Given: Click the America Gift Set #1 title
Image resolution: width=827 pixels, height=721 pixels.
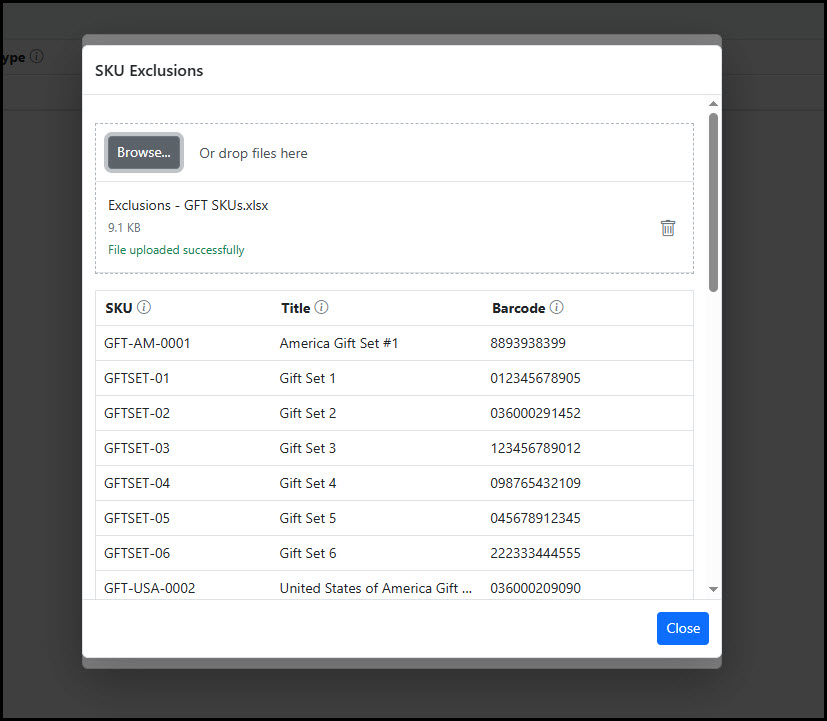Looking at the screenshot, I should tap(339, 343).
